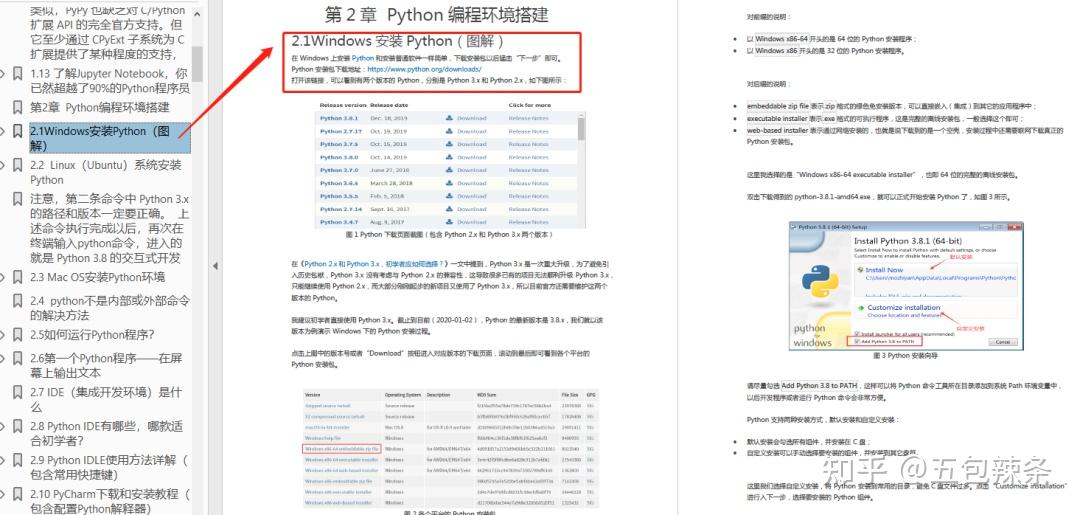Click shield icon next to Install Now

coord(860,270)
